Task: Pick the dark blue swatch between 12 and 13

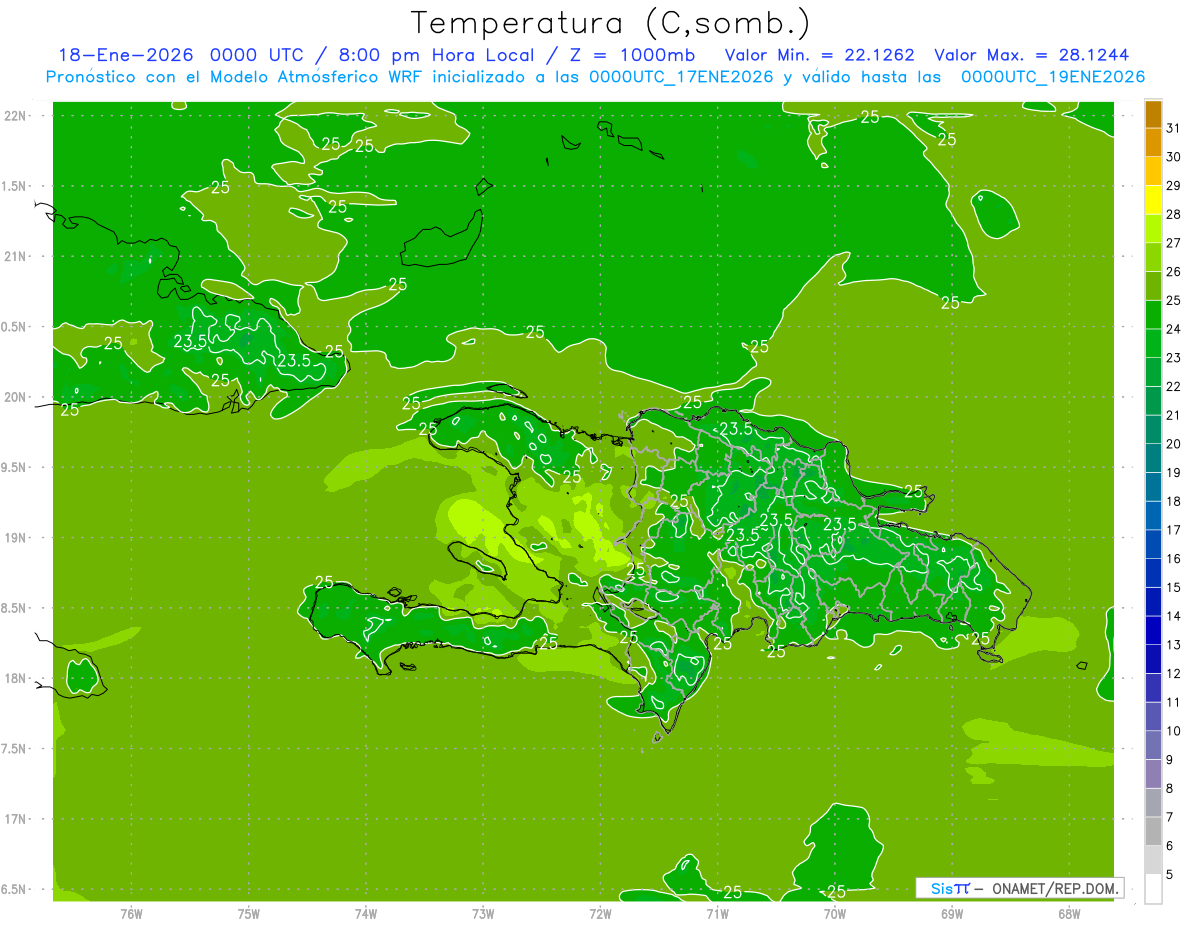Action: point(1153,659)
